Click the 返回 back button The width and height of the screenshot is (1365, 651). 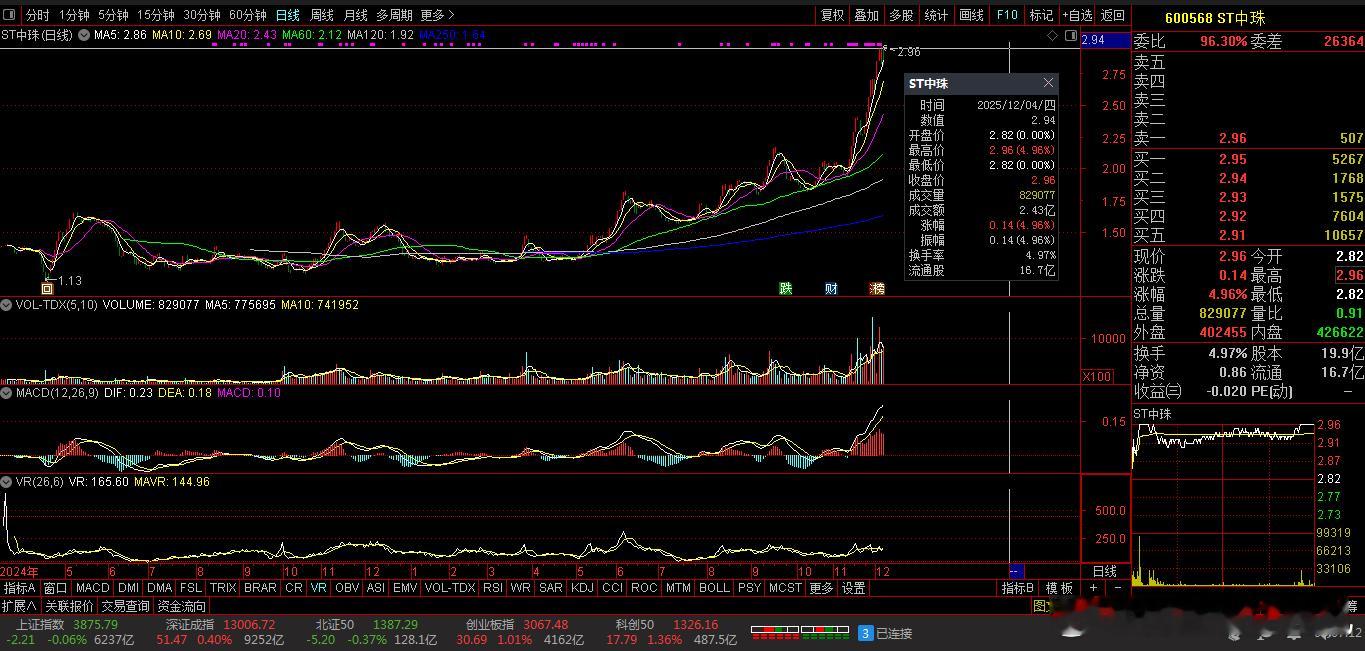coord(1113,15)
